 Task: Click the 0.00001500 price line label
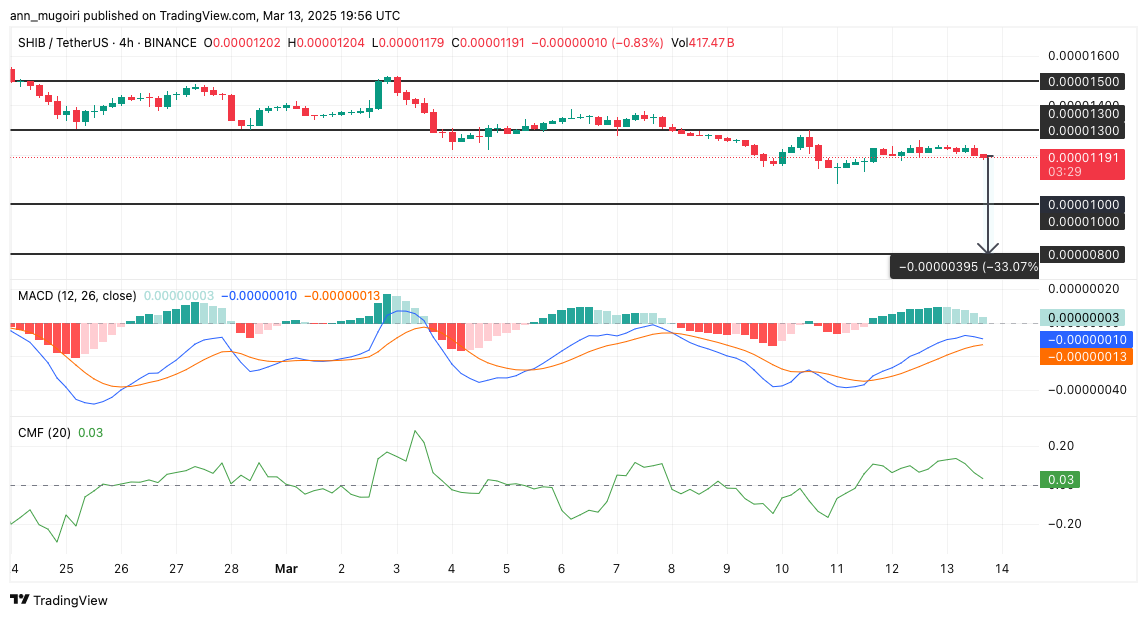(1083, 82)
